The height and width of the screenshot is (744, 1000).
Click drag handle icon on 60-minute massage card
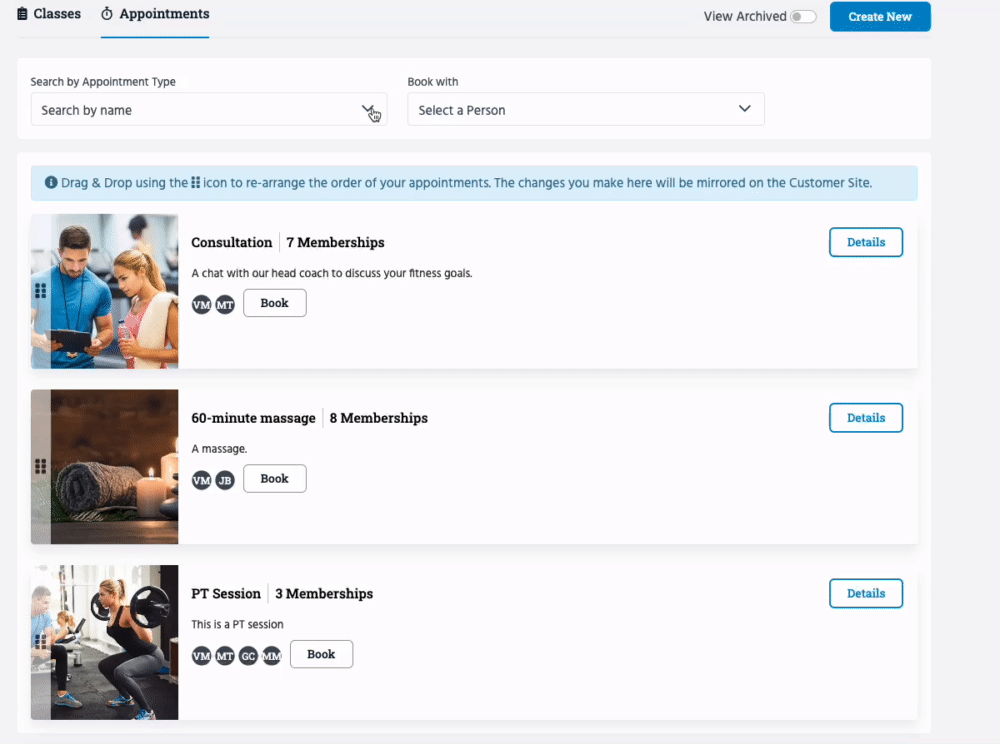coord(41,466)
